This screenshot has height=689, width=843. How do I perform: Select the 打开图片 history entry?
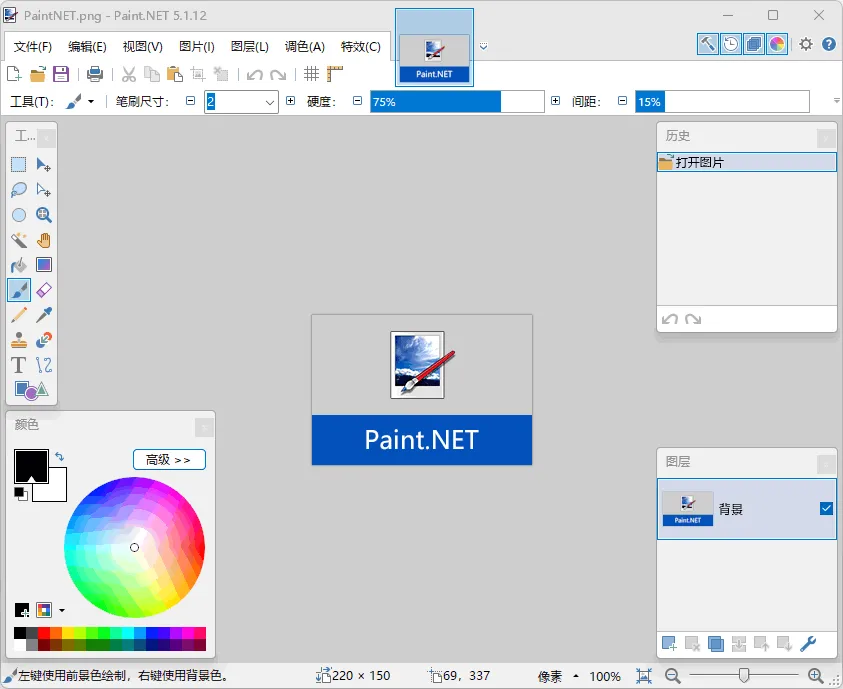747,162
